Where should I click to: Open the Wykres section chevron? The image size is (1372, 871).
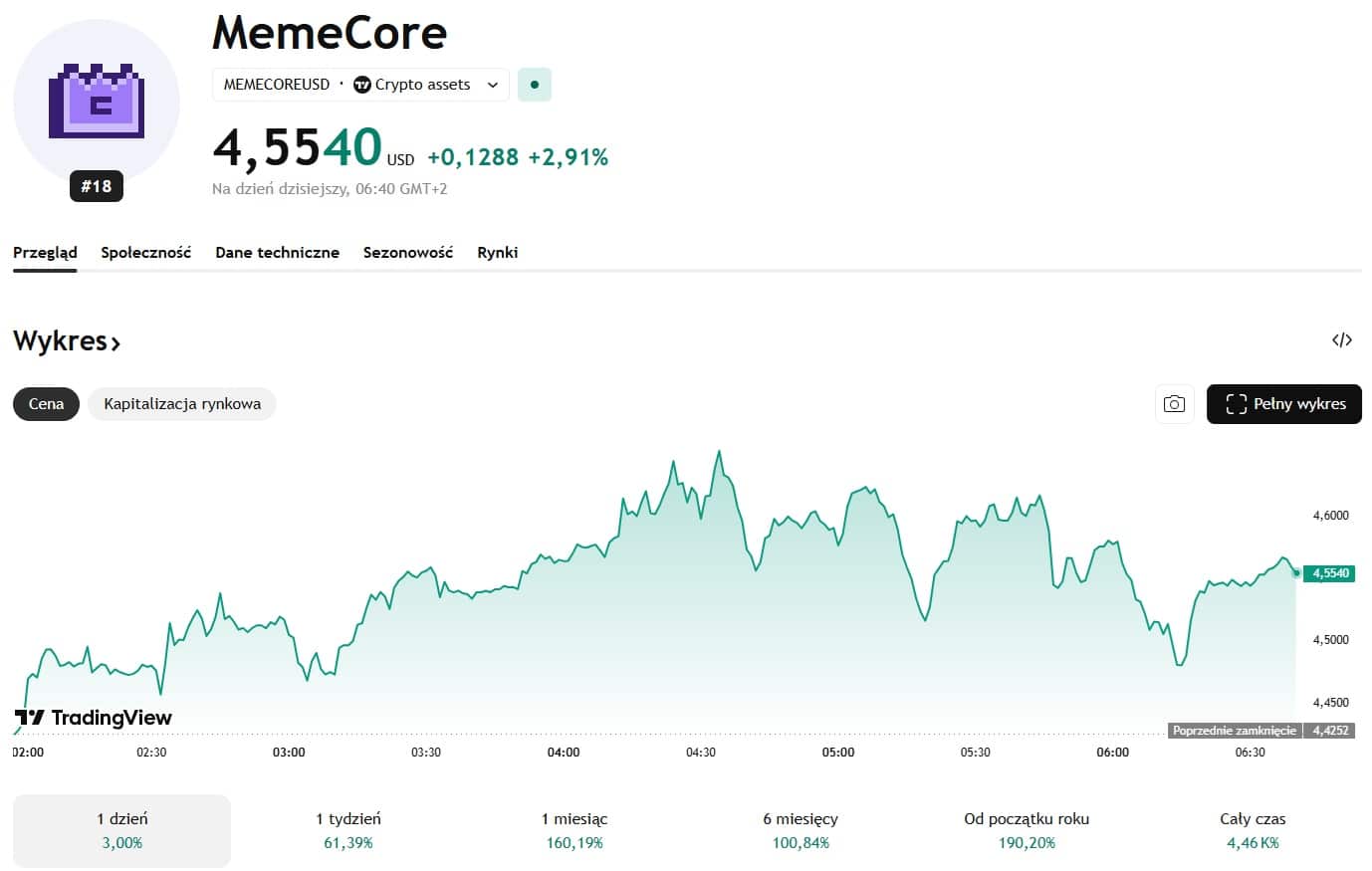tap(115, 343)
